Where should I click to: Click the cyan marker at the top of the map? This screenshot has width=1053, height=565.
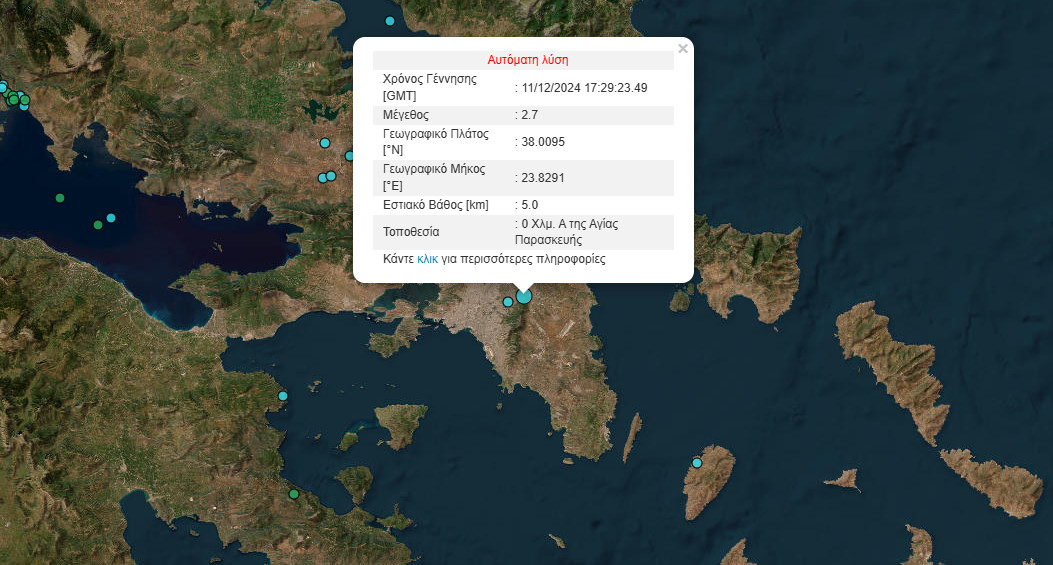390,21
